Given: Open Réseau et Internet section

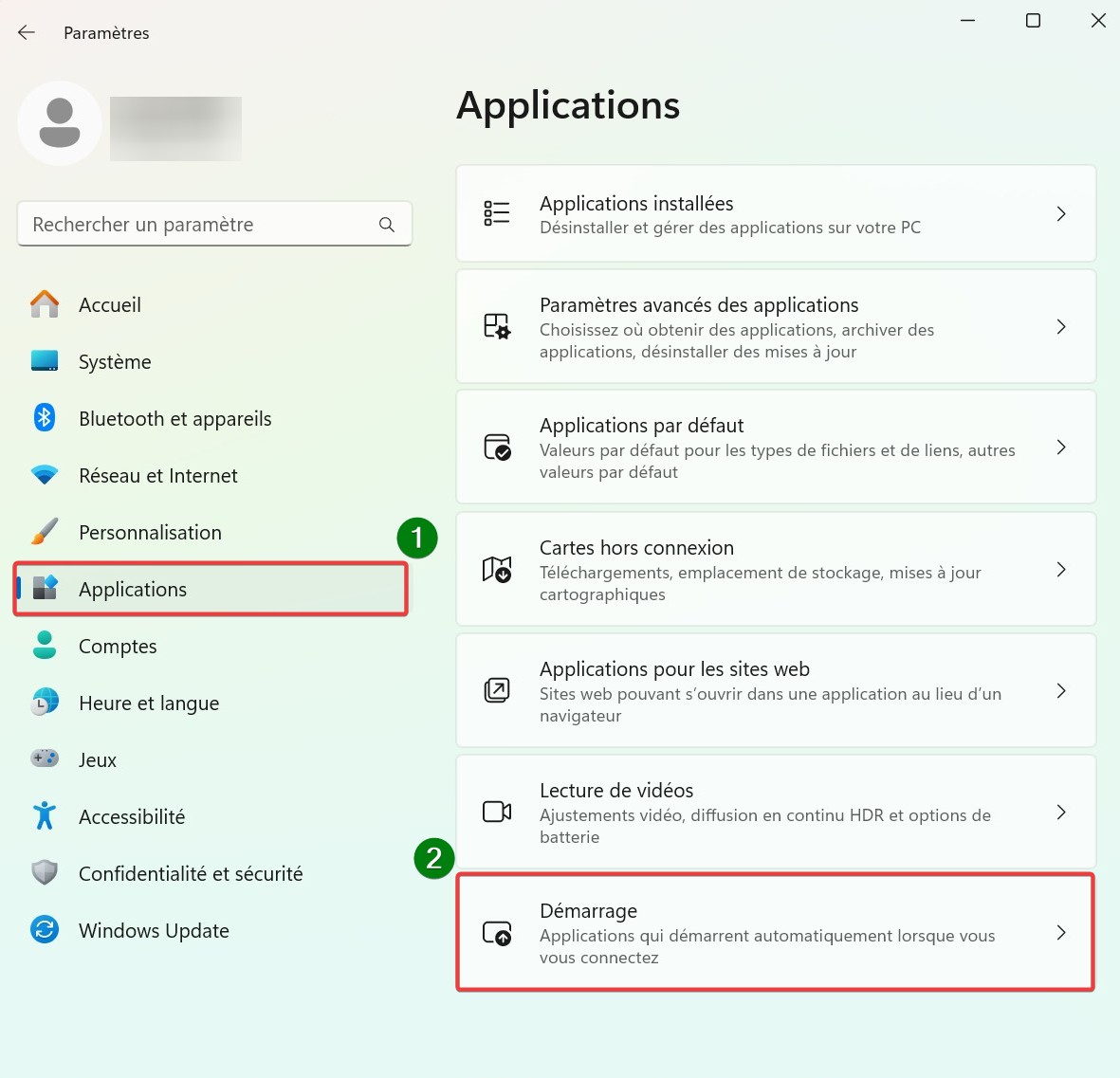Looking at the screenshot, I should tap(213, 475).
